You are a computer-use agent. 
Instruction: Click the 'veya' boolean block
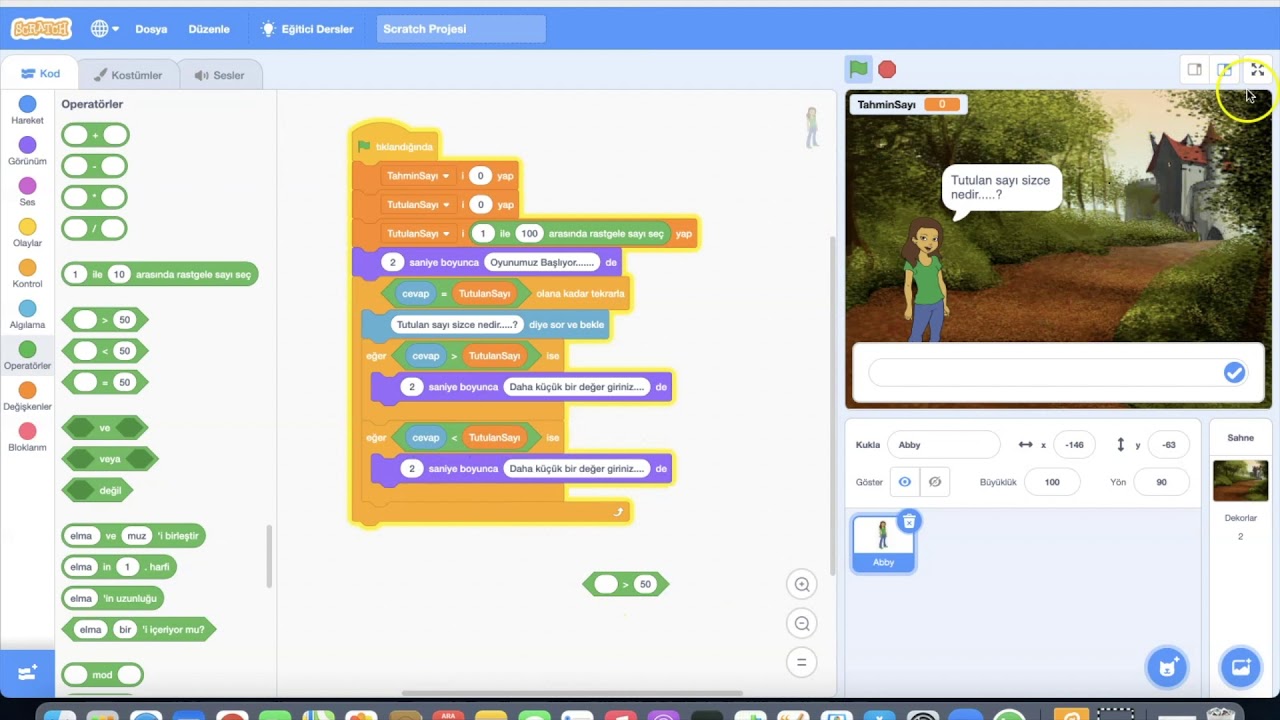pos(109,459)
